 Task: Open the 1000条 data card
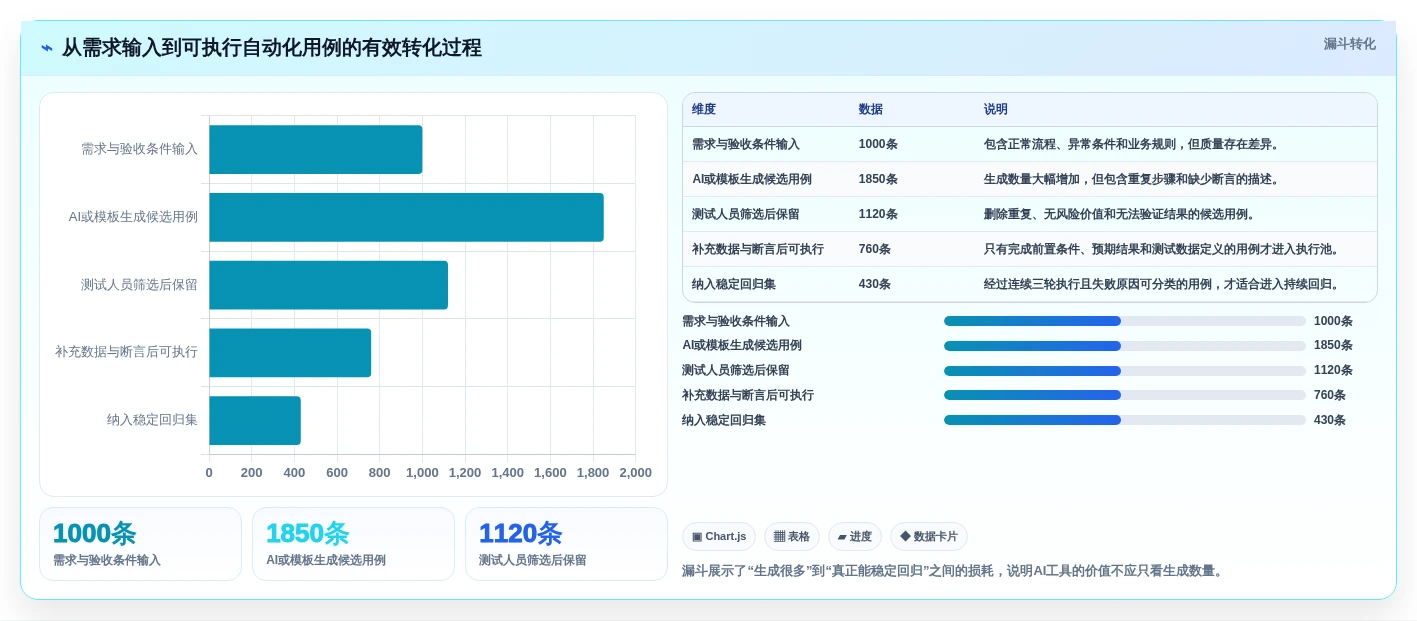point(140,544)
